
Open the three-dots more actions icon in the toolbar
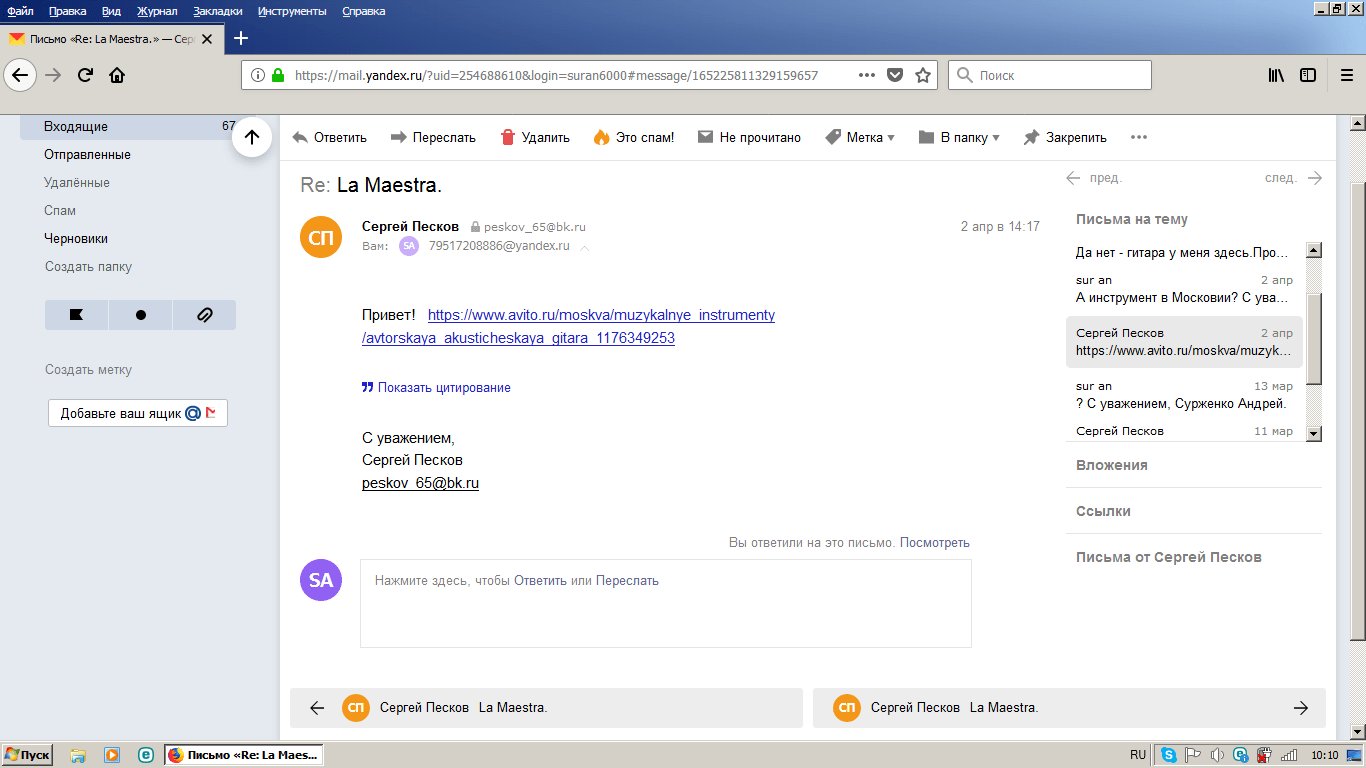click(1139, 138)
